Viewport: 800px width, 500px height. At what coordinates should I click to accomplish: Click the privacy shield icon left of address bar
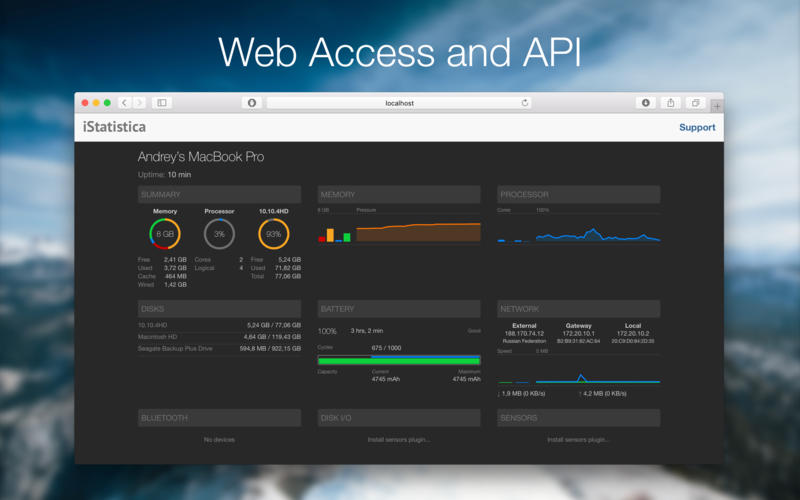(252, 102)
